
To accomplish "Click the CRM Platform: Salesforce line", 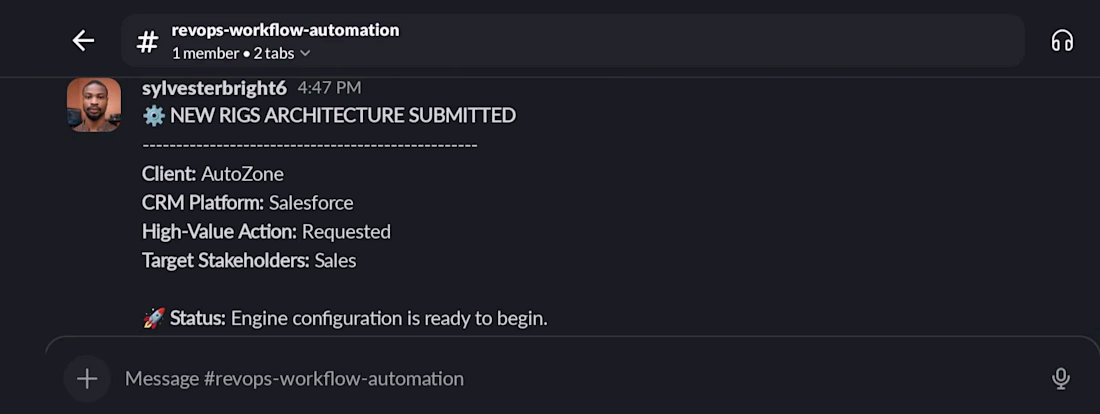I will coord(248,203).
